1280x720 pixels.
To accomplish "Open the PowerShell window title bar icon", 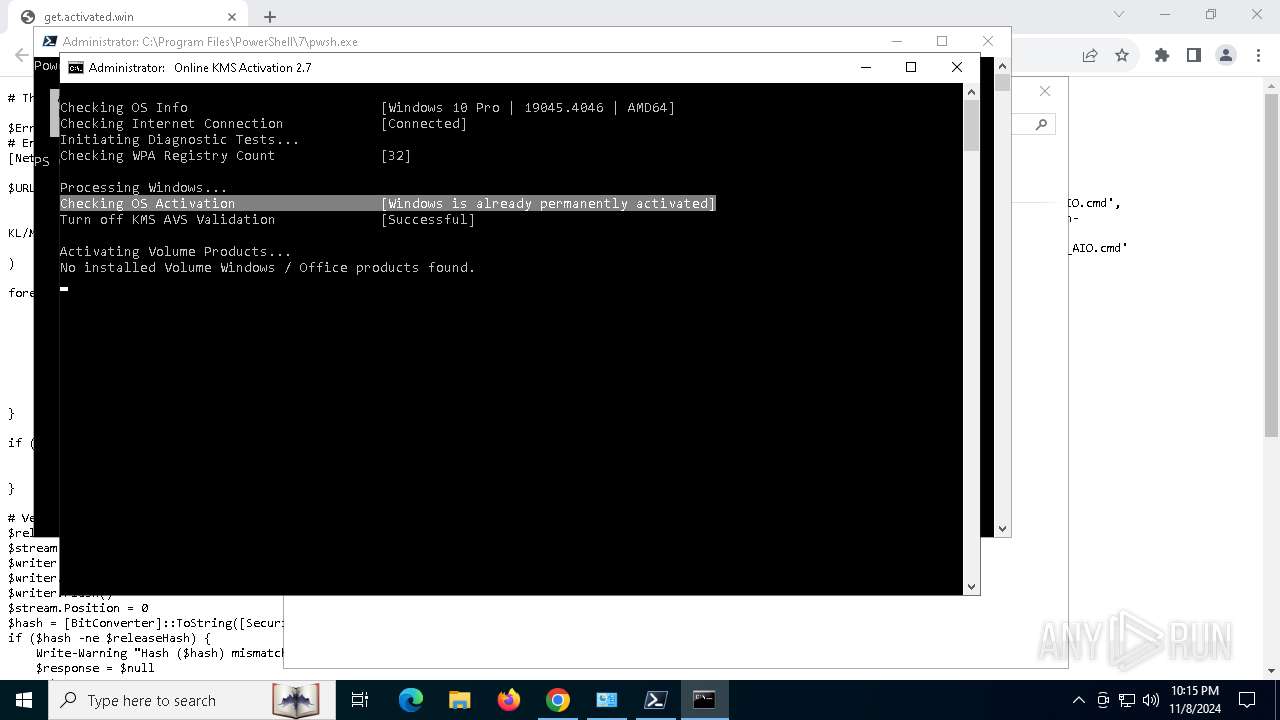I will (50, 41).
